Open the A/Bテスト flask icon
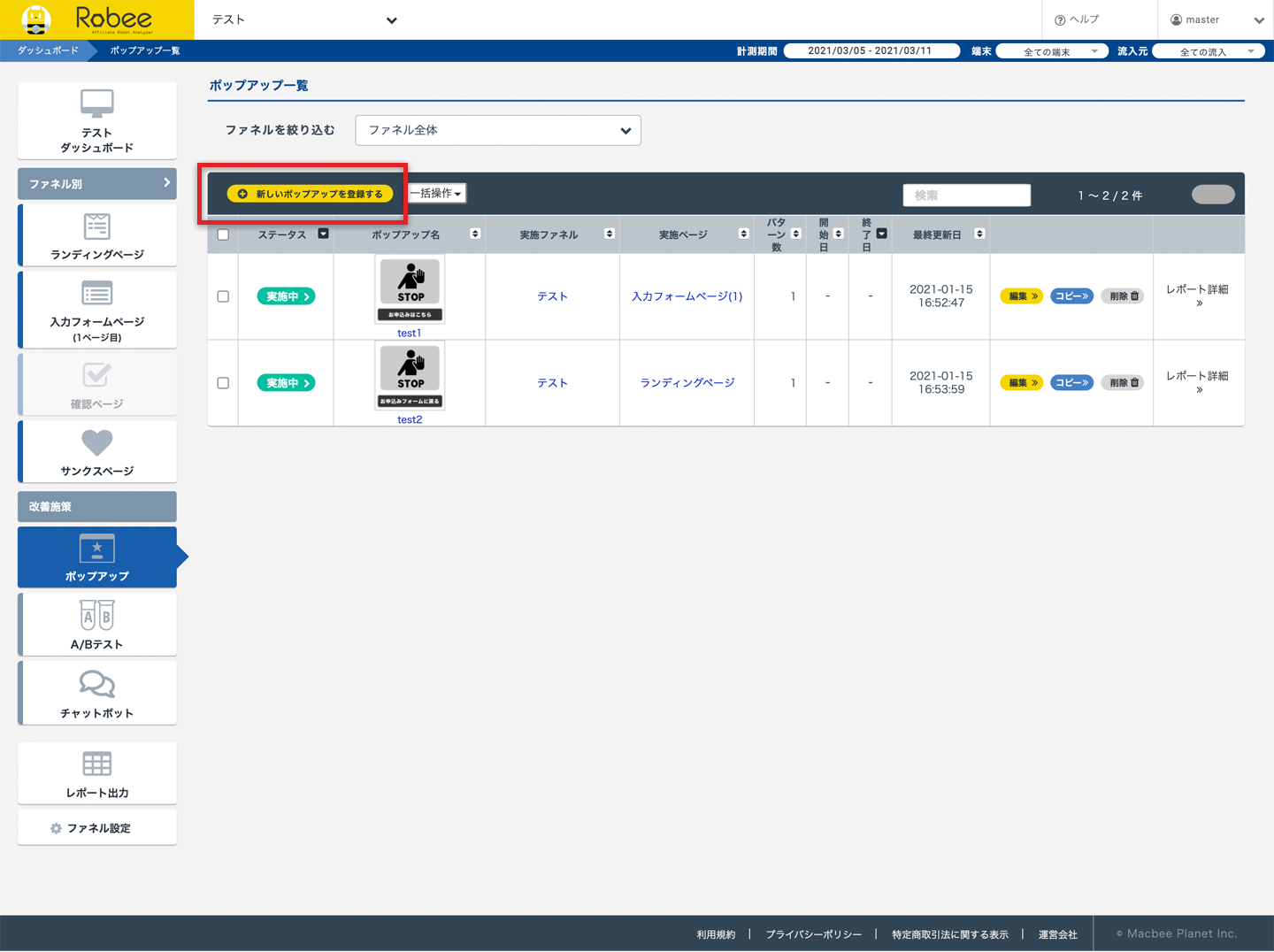 (96, 615)
